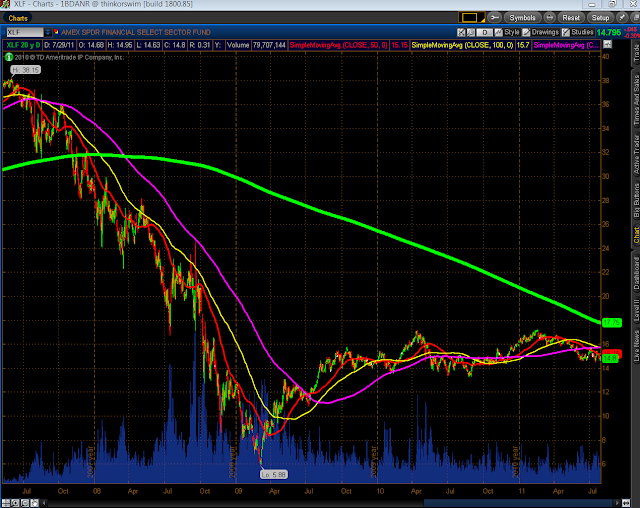This screenshot has width=640, height=508.
Task: Open the Studies menu
Action: click(x=578, y=32)
